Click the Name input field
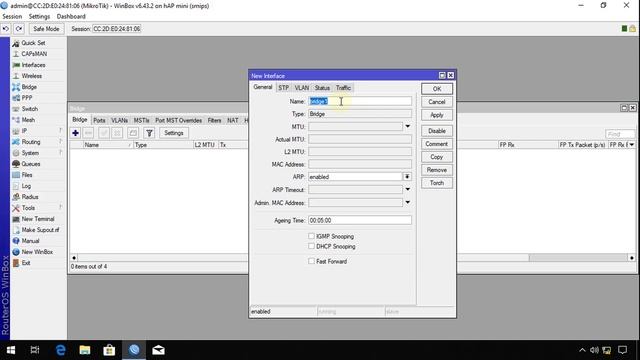Image resolution: width=640 pixels, height=360 pixels. coord(360,101)
